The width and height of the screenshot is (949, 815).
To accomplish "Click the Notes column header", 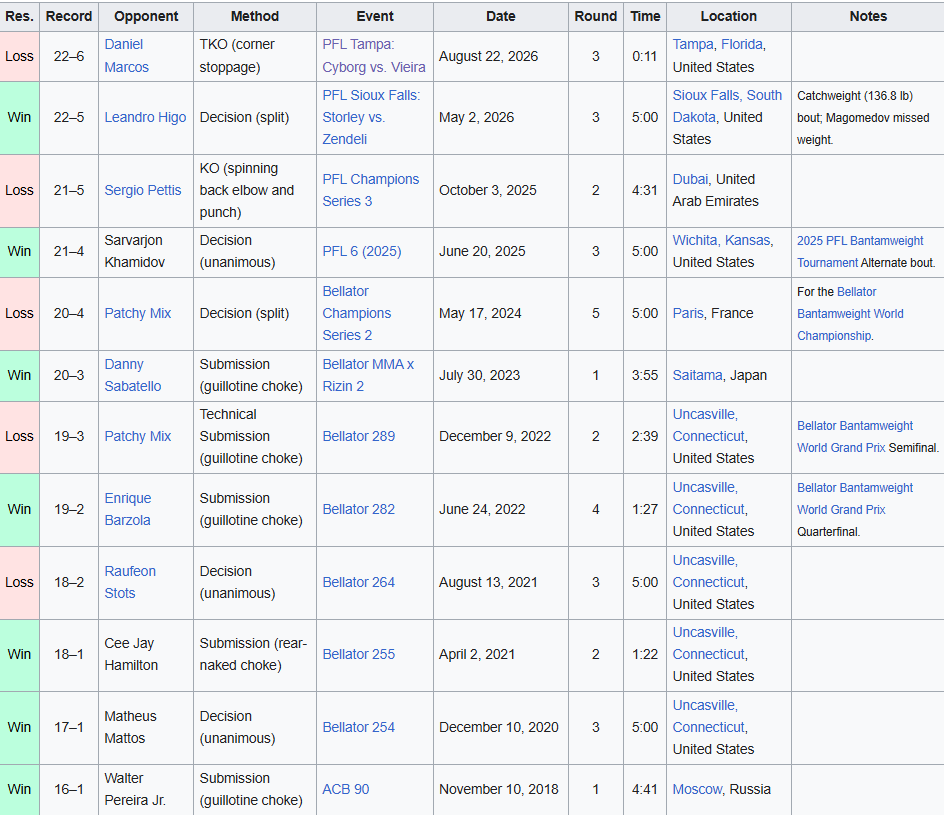I will (x=868, y=16).
